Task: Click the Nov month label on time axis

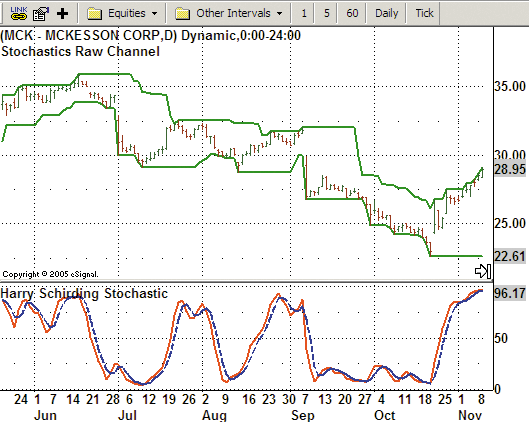Action: click(470, 415)
